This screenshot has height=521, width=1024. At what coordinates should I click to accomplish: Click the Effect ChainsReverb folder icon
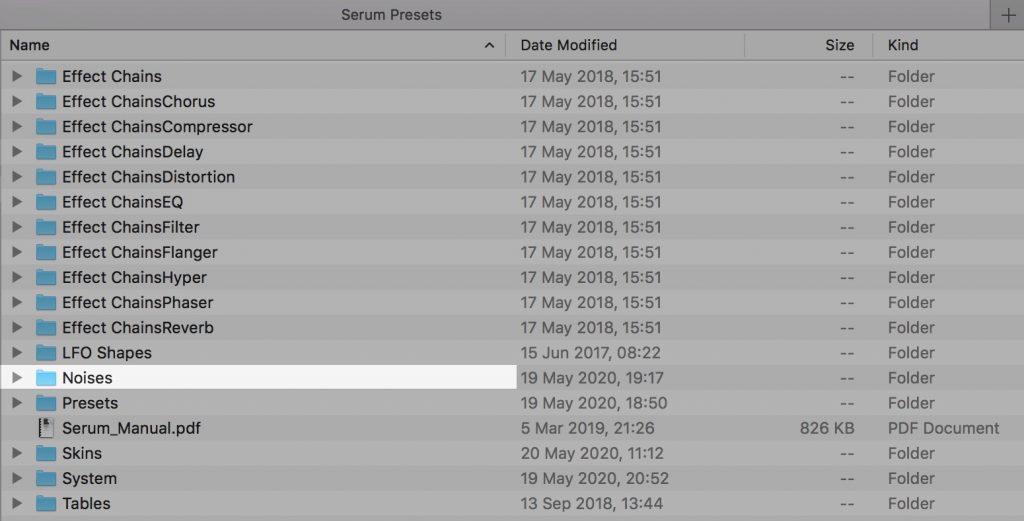tap(46, 328)
